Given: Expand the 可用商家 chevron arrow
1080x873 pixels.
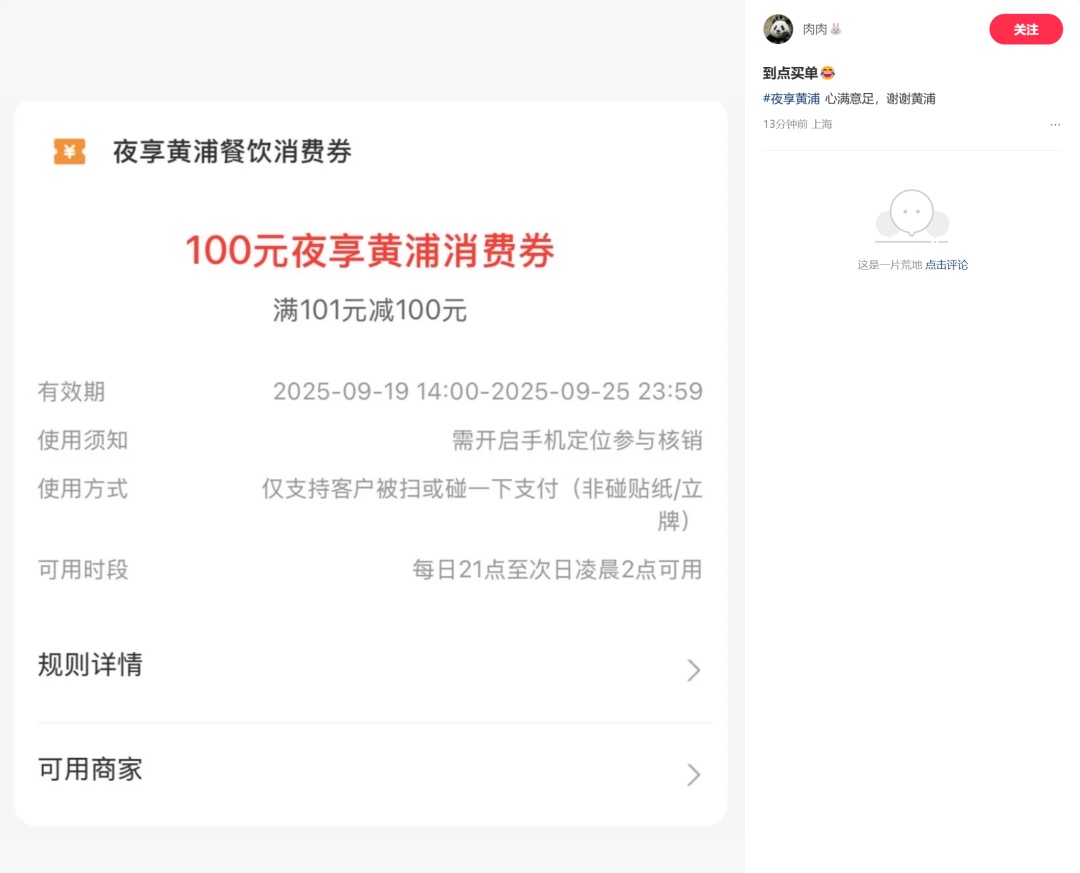Looking at the screenshot, I should [x=694, y=774].
